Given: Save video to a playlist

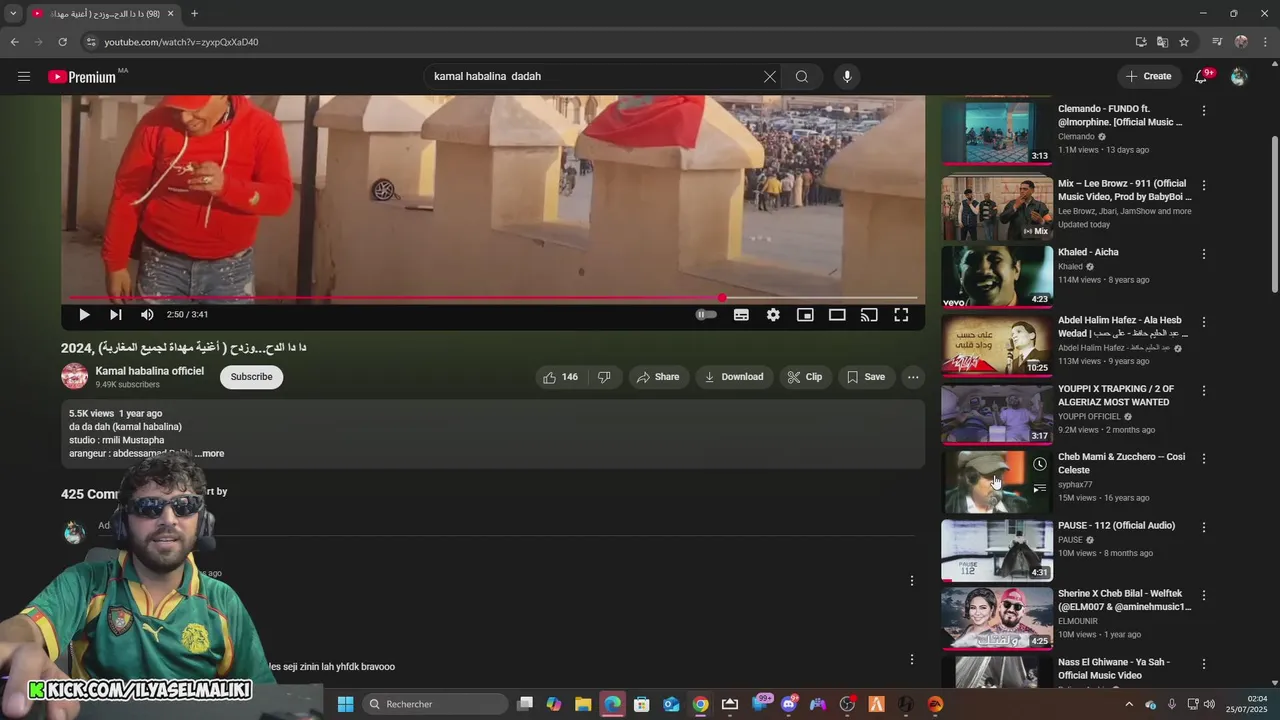Looking at the screenshot, I should click(x=866, y=377).
